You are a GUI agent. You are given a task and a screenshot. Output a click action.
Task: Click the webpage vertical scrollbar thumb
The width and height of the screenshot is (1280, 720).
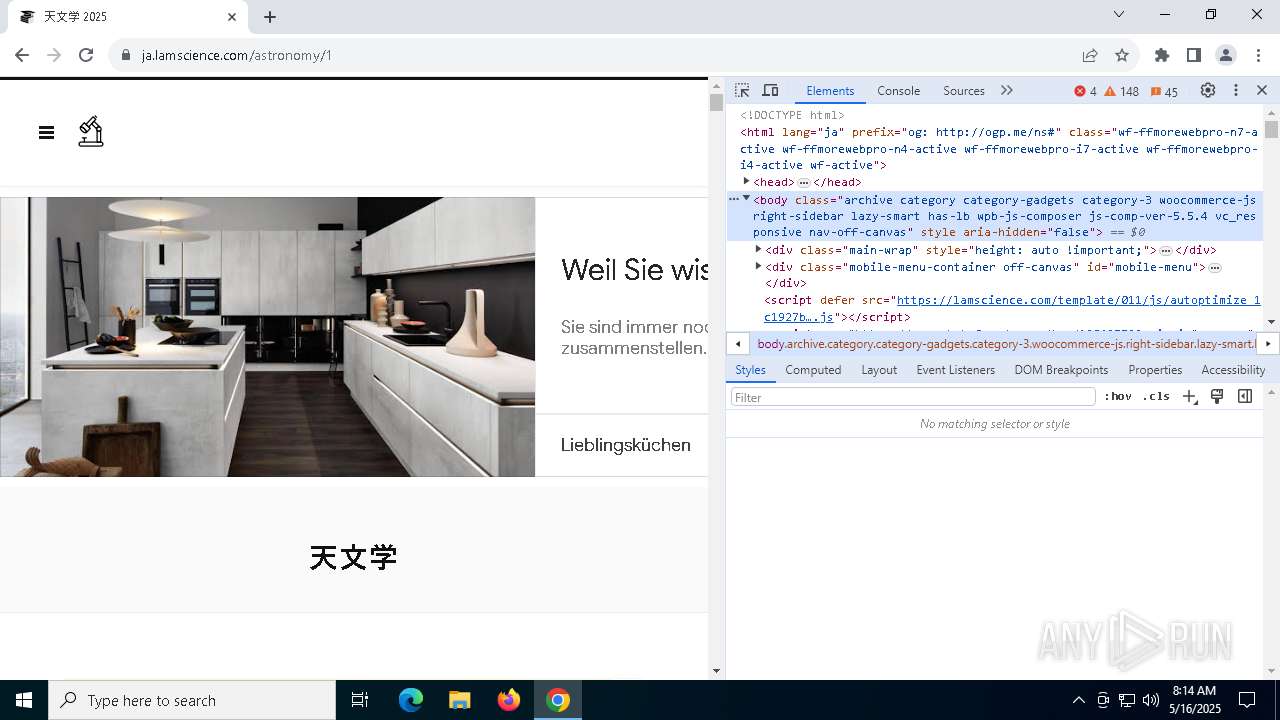coord(716,102)
